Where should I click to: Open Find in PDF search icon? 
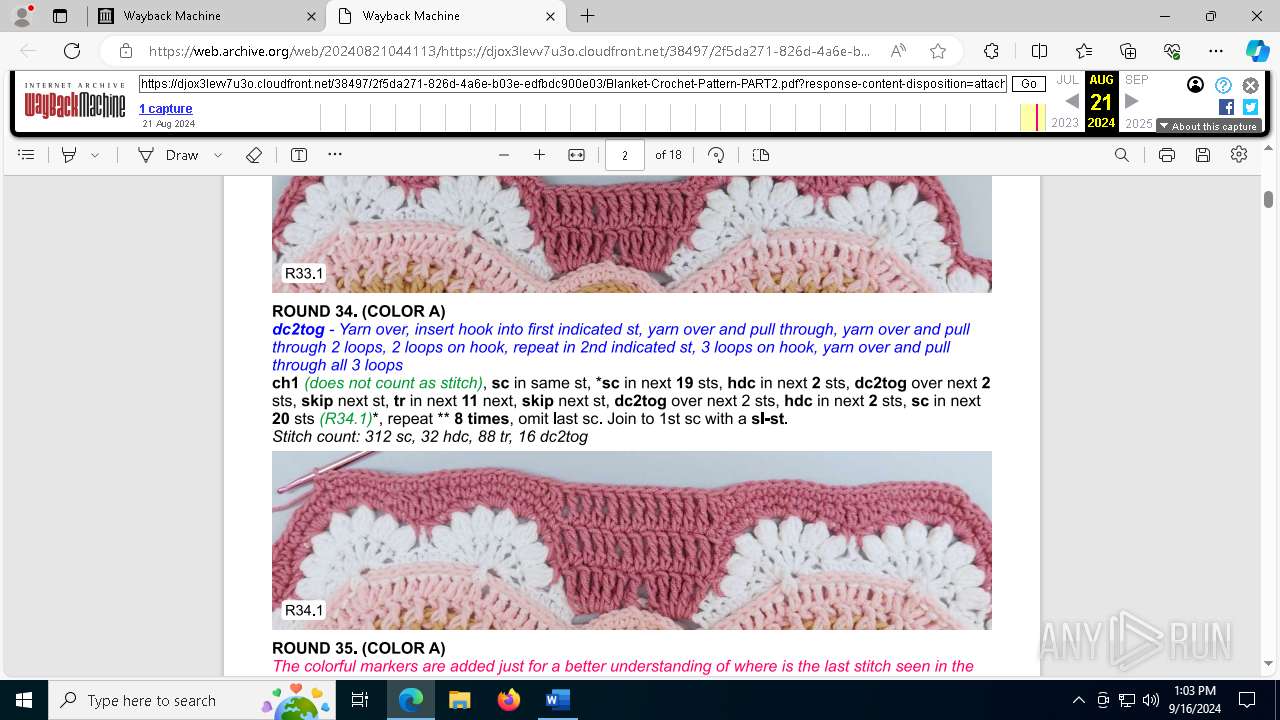[x=1122, y=155]
